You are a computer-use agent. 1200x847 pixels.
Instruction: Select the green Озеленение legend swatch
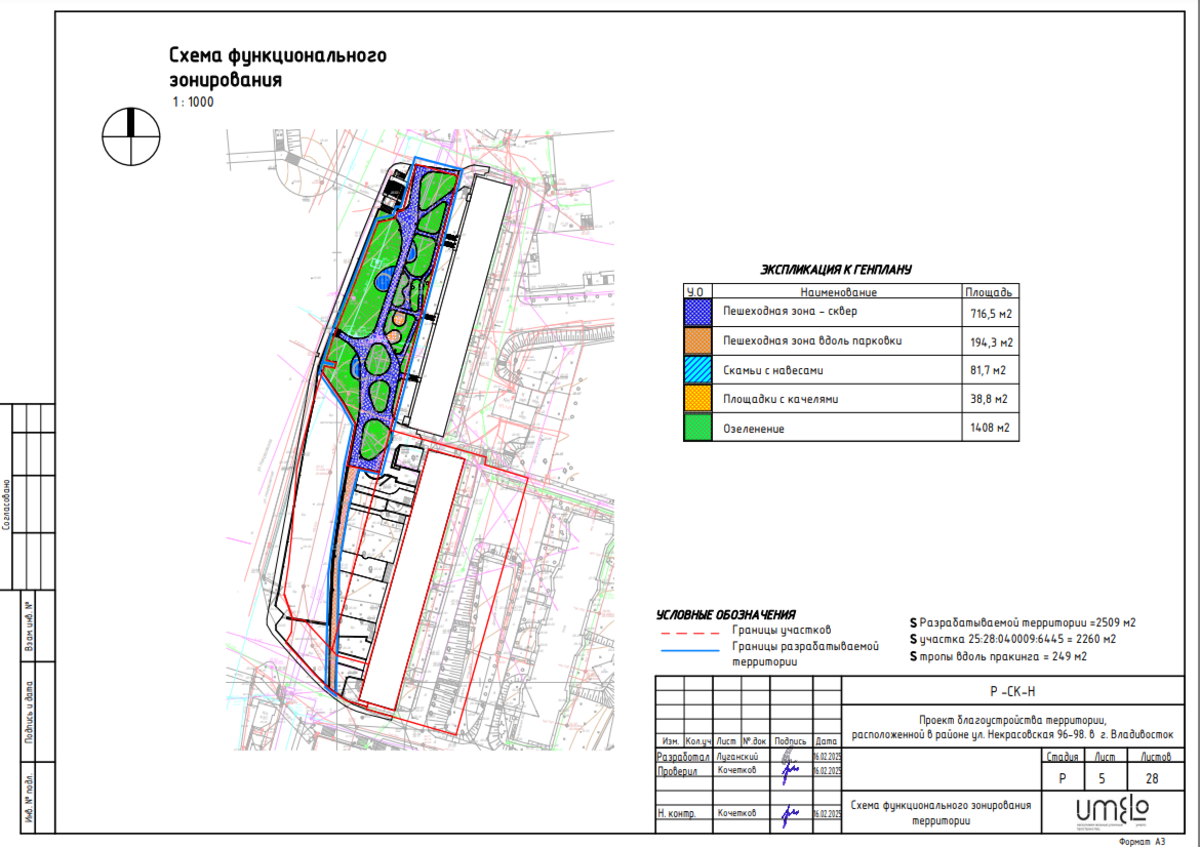point(697,428)
